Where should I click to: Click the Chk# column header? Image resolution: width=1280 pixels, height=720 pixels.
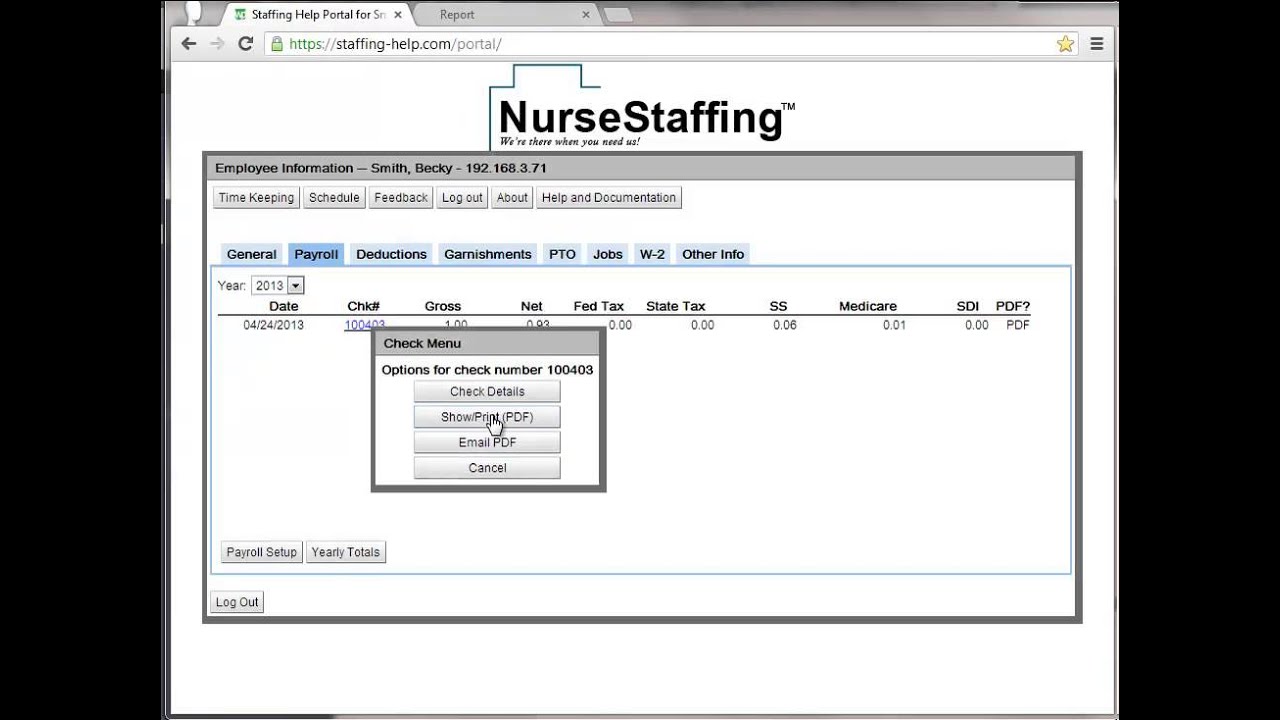tap(363, 306)
